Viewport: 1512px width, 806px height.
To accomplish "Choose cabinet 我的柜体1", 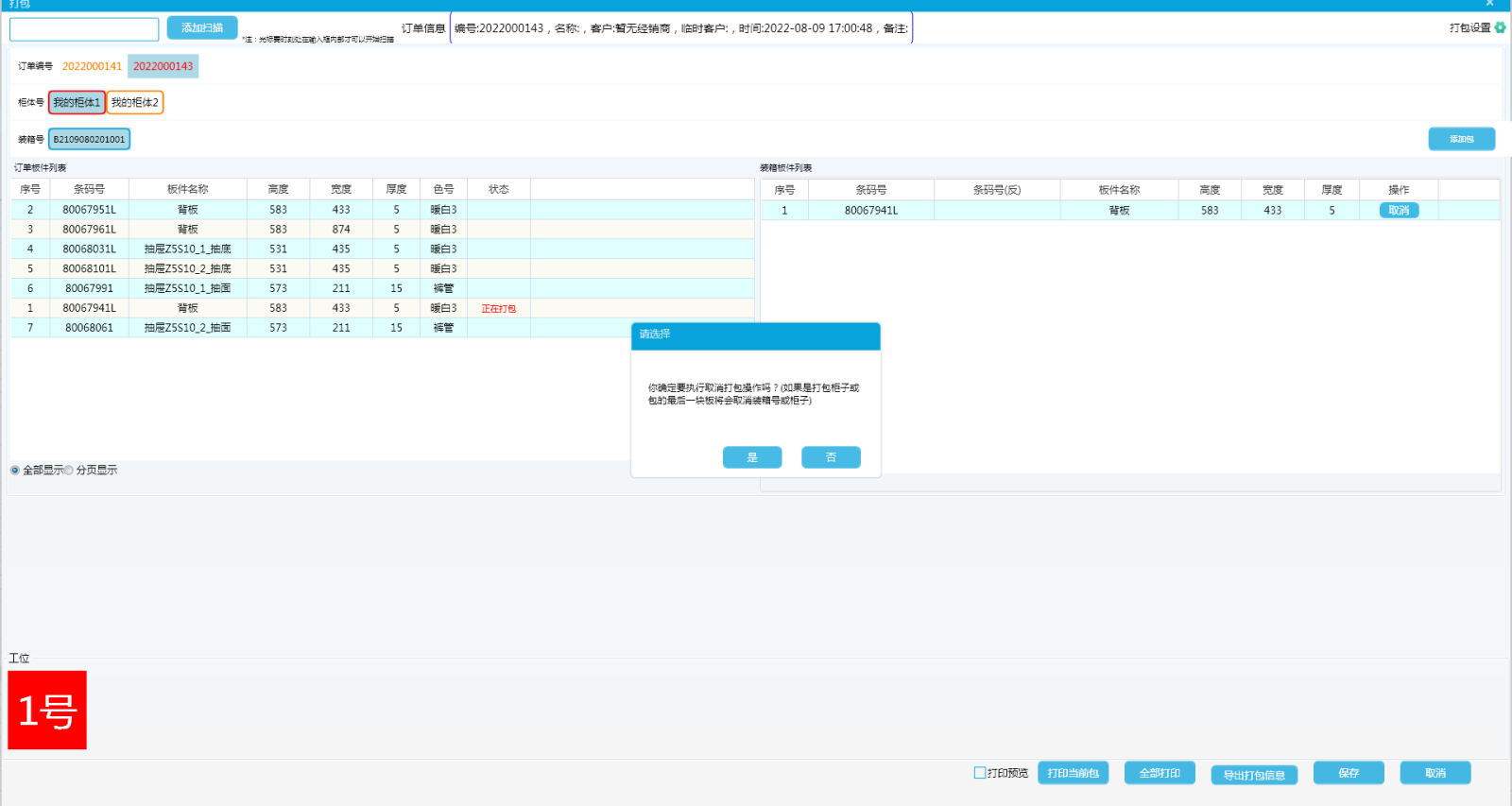I will [x=77, y=102].
